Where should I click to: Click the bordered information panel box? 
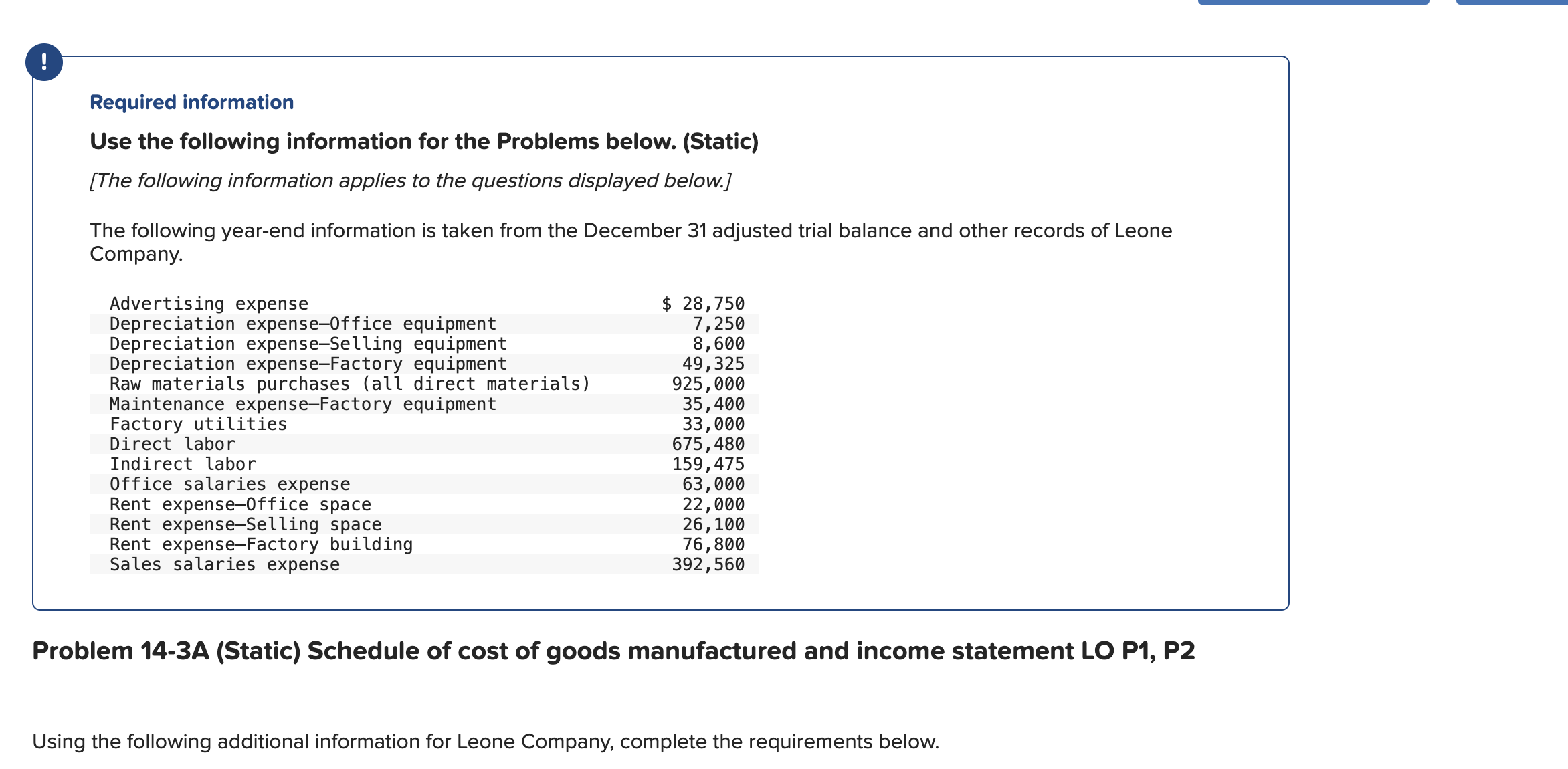660,334
